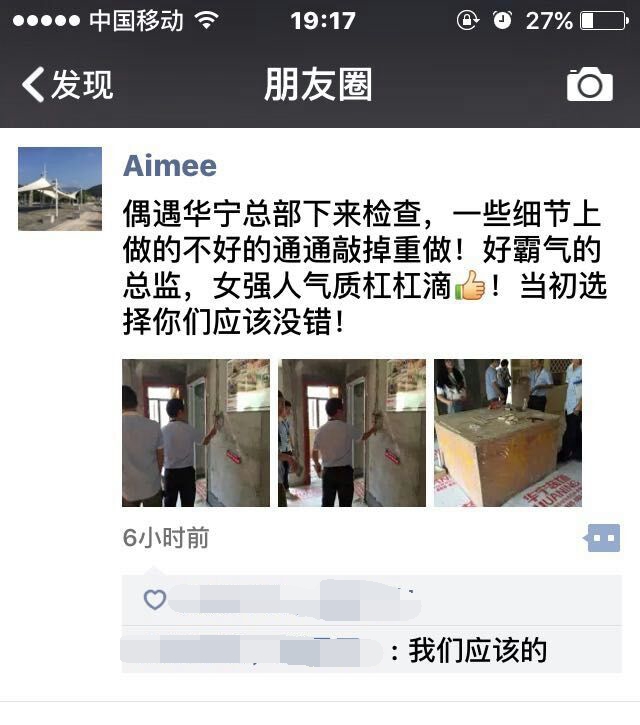The width and height of the screenshot is (640, 725).
Task: Go back to 发现 page
Action: (68, 85)
